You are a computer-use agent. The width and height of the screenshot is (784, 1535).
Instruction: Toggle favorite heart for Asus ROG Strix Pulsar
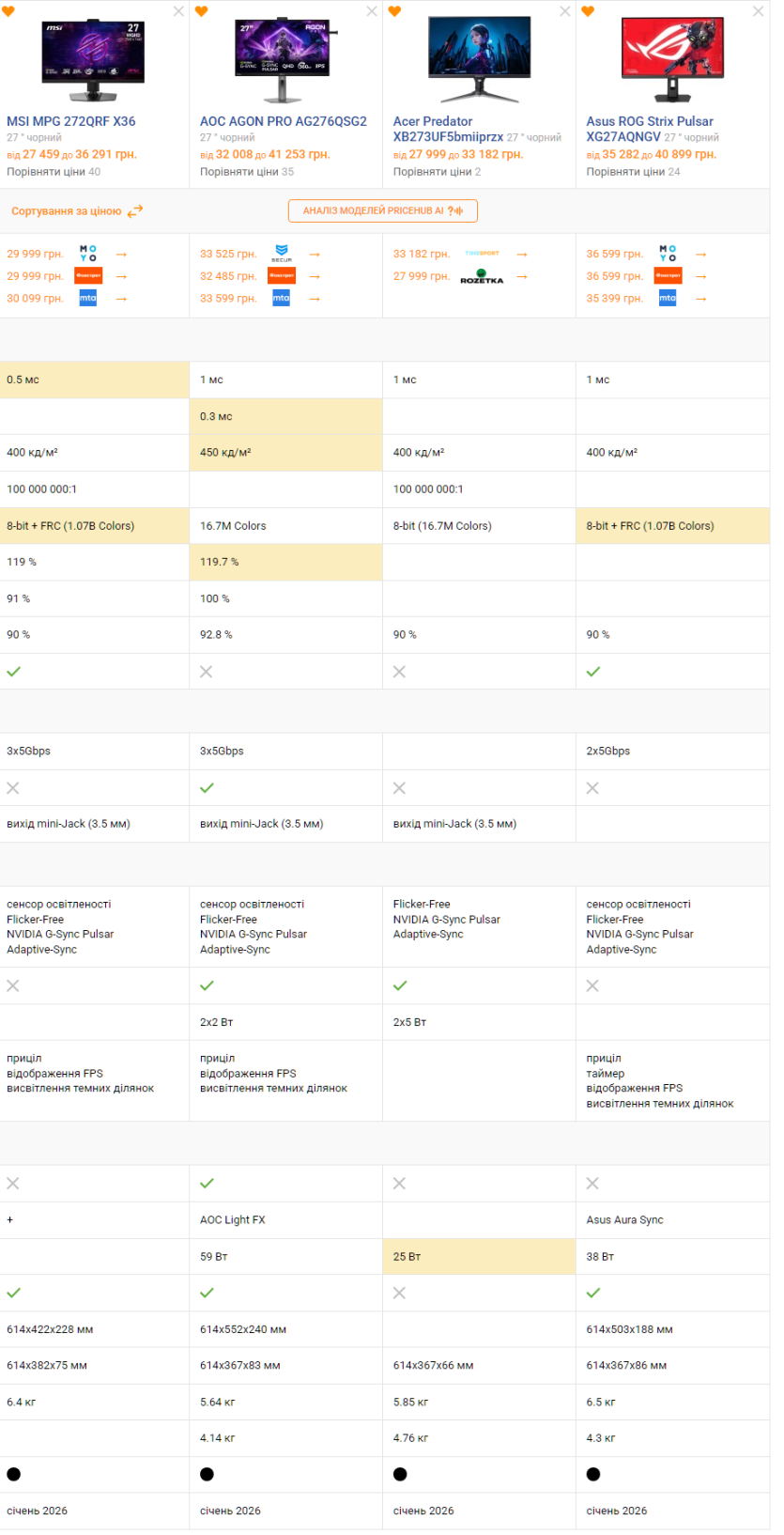[588, 11]
